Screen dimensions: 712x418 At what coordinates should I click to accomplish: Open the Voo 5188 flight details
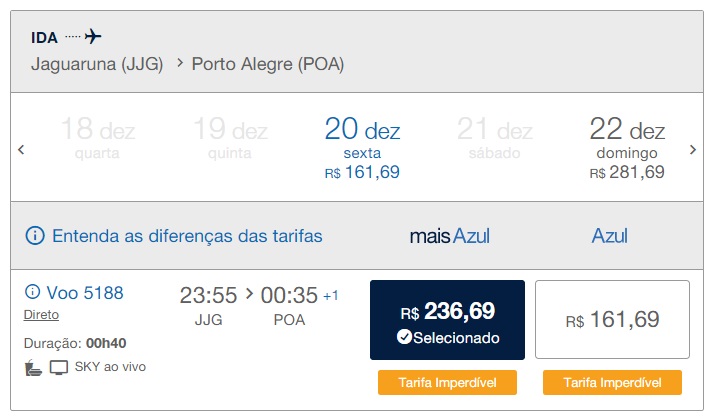point(85,293)
